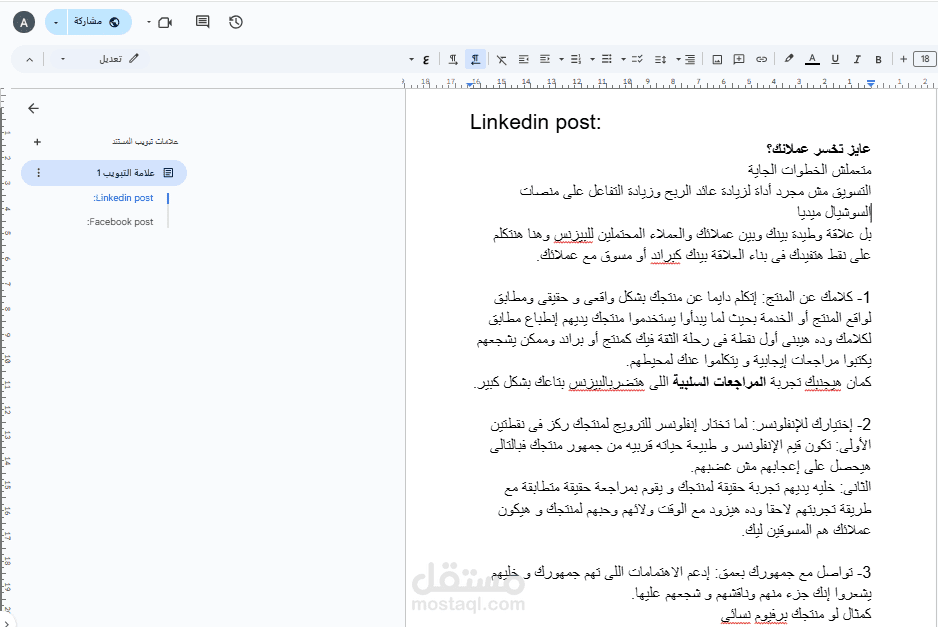
Task: Expand the input tools dropdown arrow
Action: point(411,59)
